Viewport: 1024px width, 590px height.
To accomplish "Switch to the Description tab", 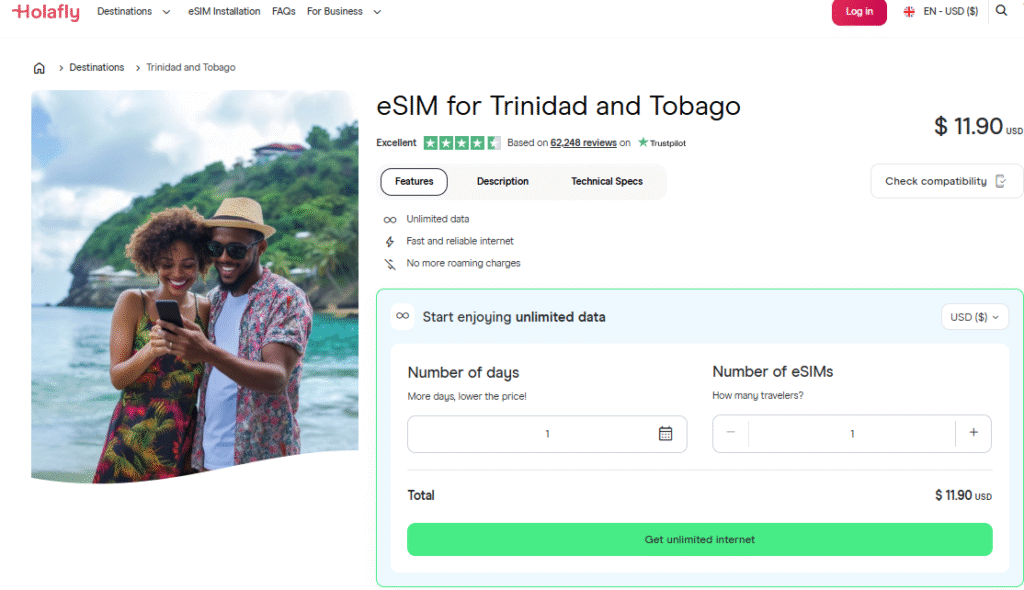I will tap(502, 181).
